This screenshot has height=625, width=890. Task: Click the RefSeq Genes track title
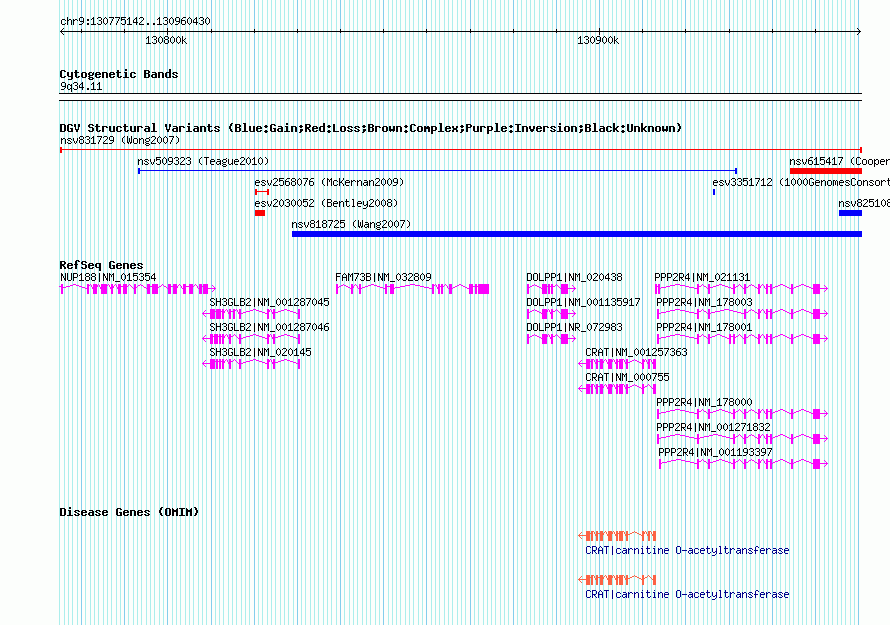101,265
